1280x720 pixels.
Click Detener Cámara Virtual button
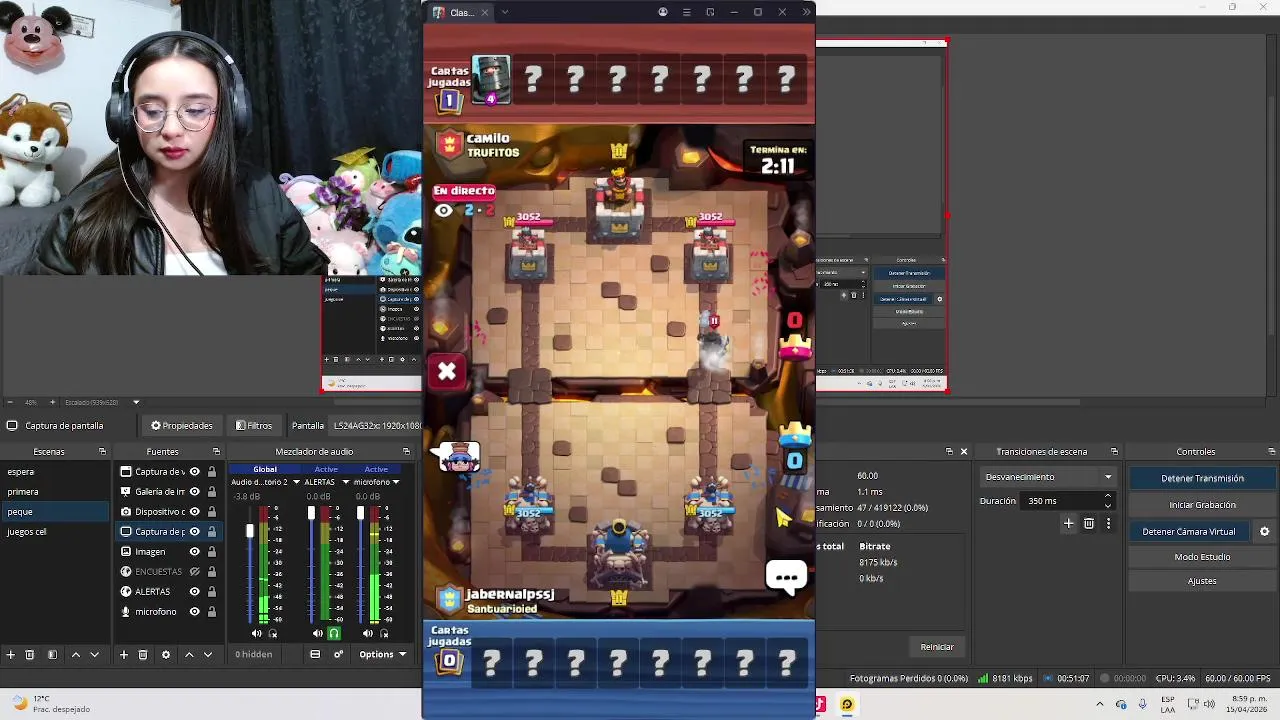[1188, 531]
